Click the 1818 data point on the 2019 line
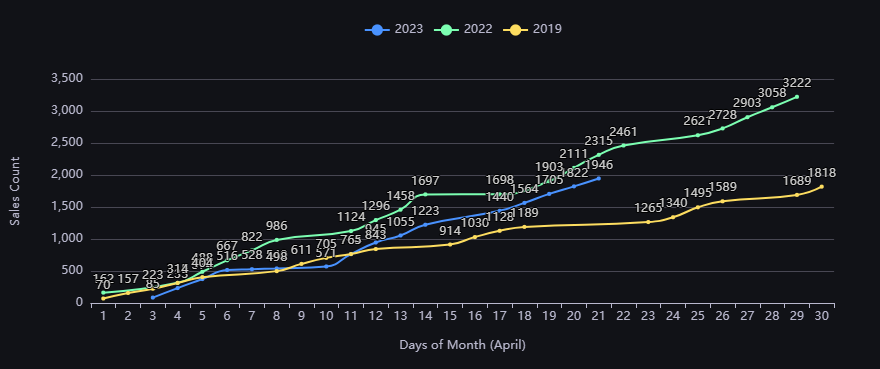This screenshot has width=880, height=369. click(821, 186)
